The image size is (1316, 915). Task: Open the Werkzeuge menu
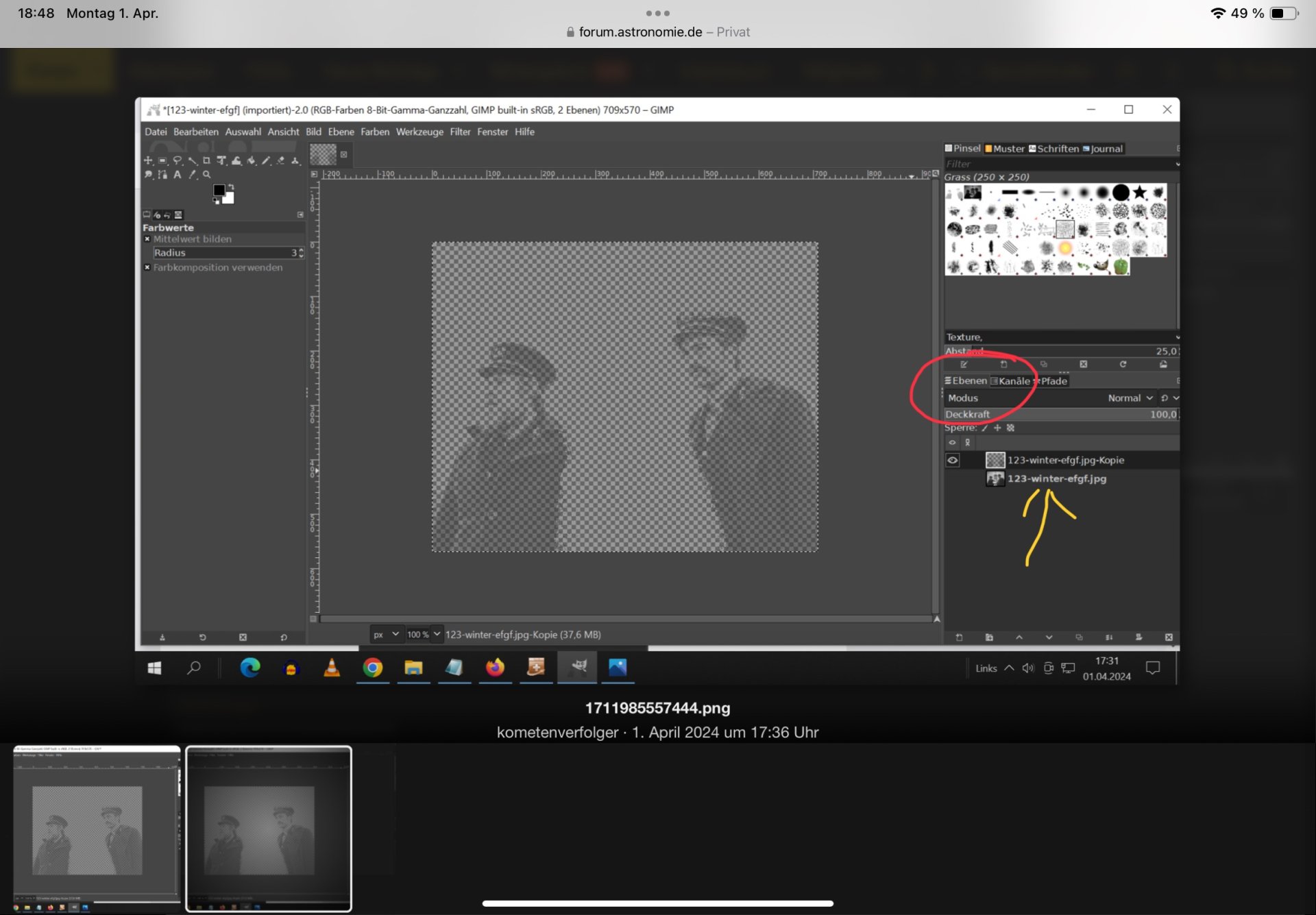click(419, 132)
